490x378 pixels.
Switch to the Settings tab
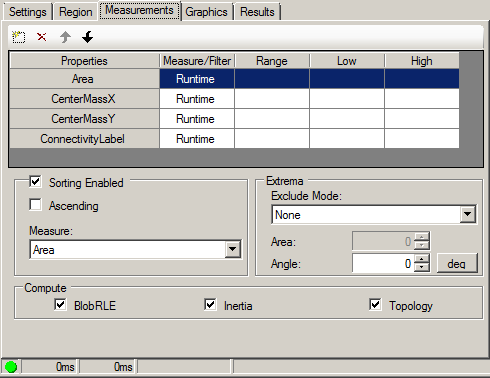click(x=28, y=12)
